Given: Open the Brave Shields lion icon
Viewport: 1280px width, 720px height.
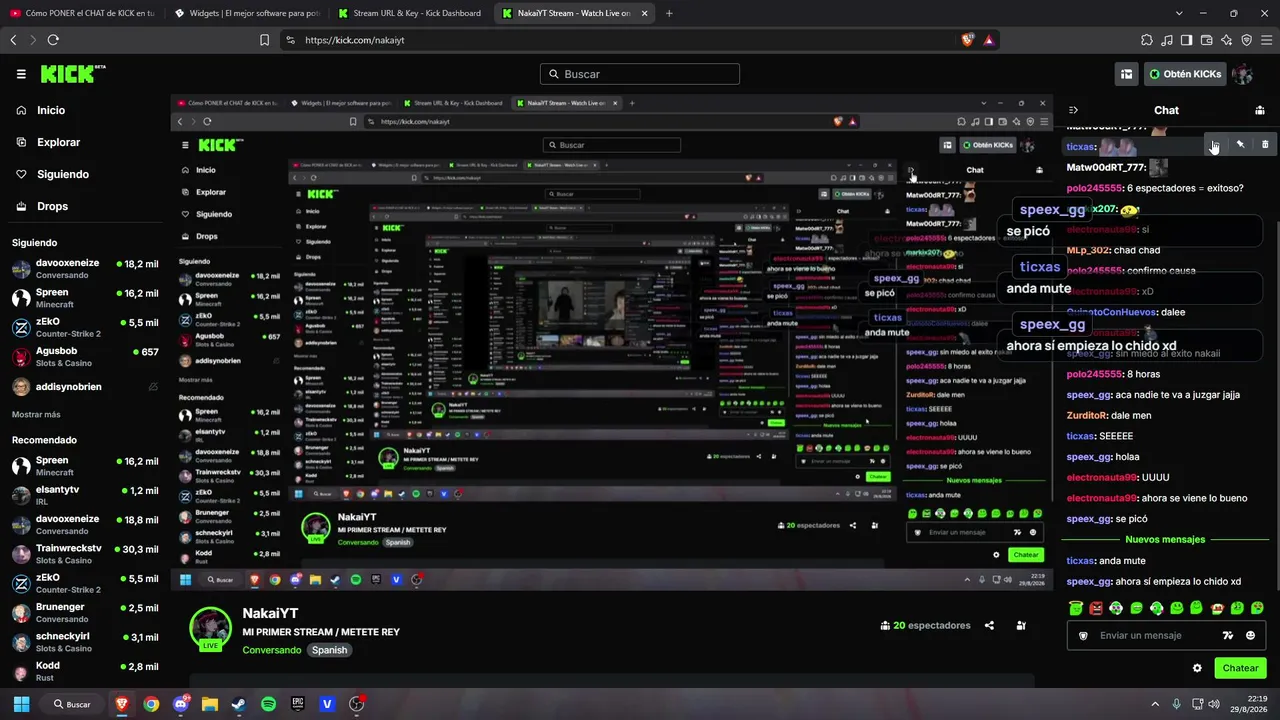Looking at the screenshot, I should coord(967,40).
